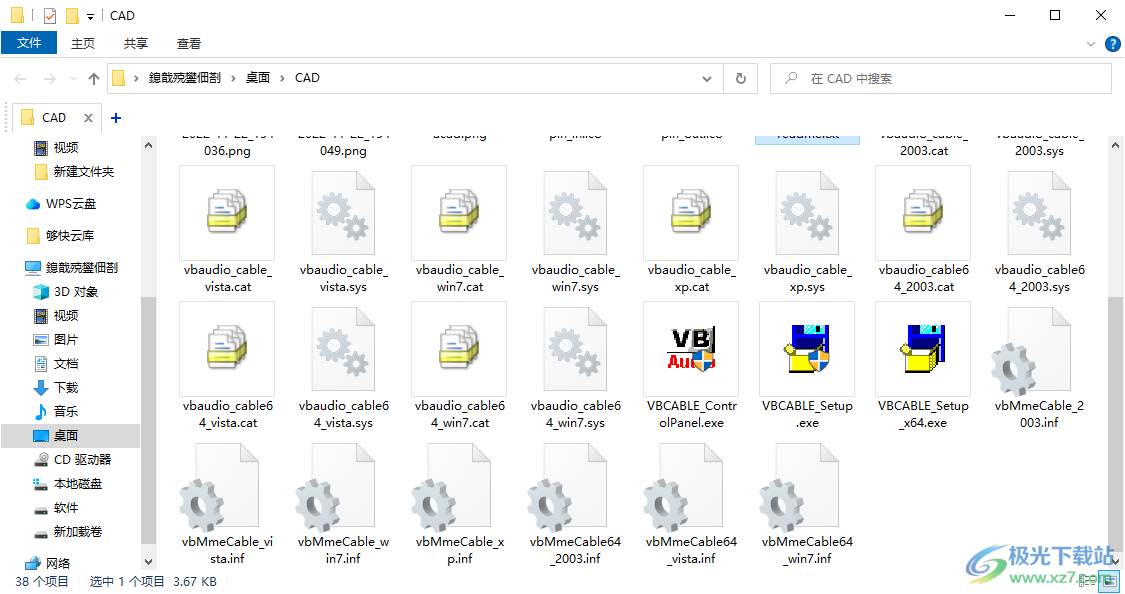This screenshot has height=594, width=1125.
Task: Open recent locations dropdown arrow
Action: pyautogui.click(x=73, y=79)
